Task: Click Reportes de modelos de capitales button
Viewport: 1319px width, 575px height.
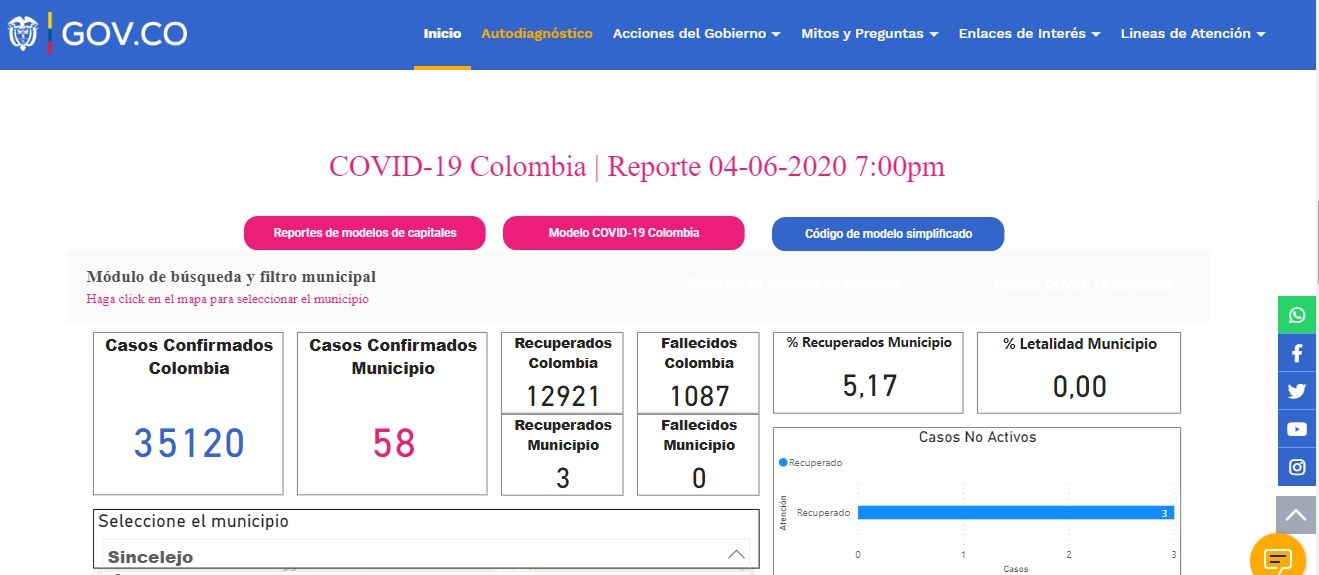Action: point(365,233)
